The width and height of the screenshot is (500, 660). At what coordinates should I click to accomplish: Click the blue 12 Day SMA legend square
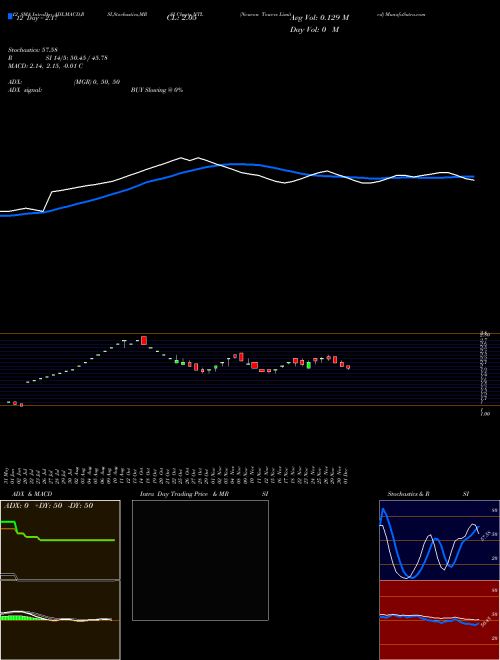[10, 16]
